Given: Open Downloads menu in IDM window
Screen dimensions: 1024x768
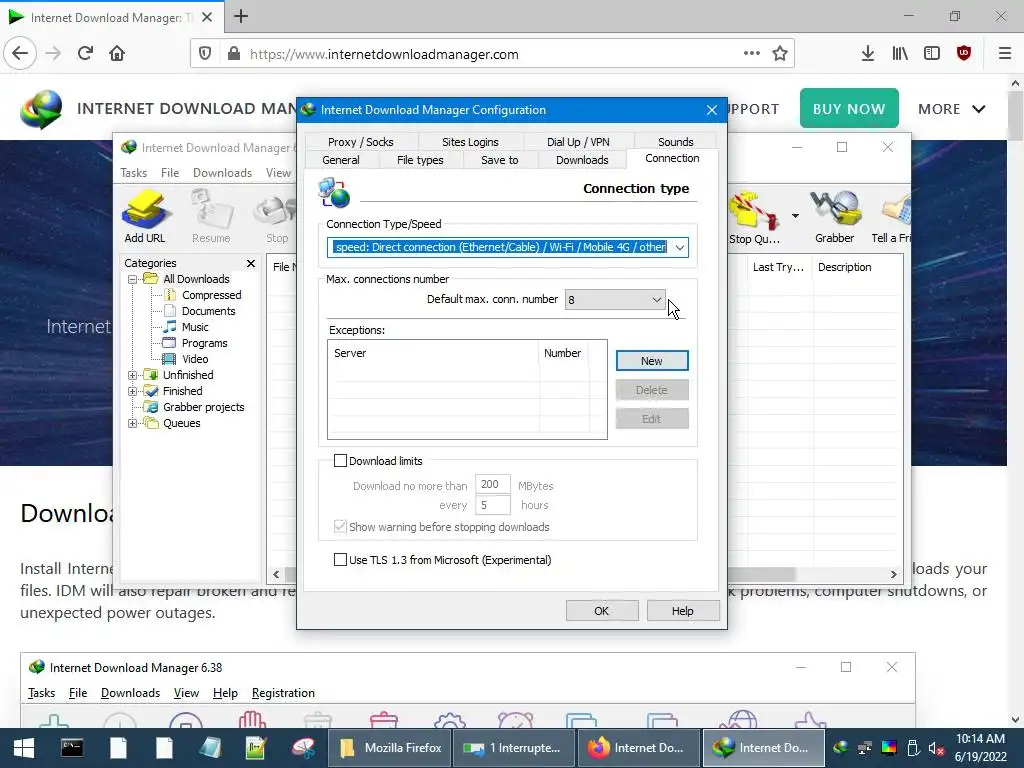Looking at the screenshot, I should pos(222,173).
